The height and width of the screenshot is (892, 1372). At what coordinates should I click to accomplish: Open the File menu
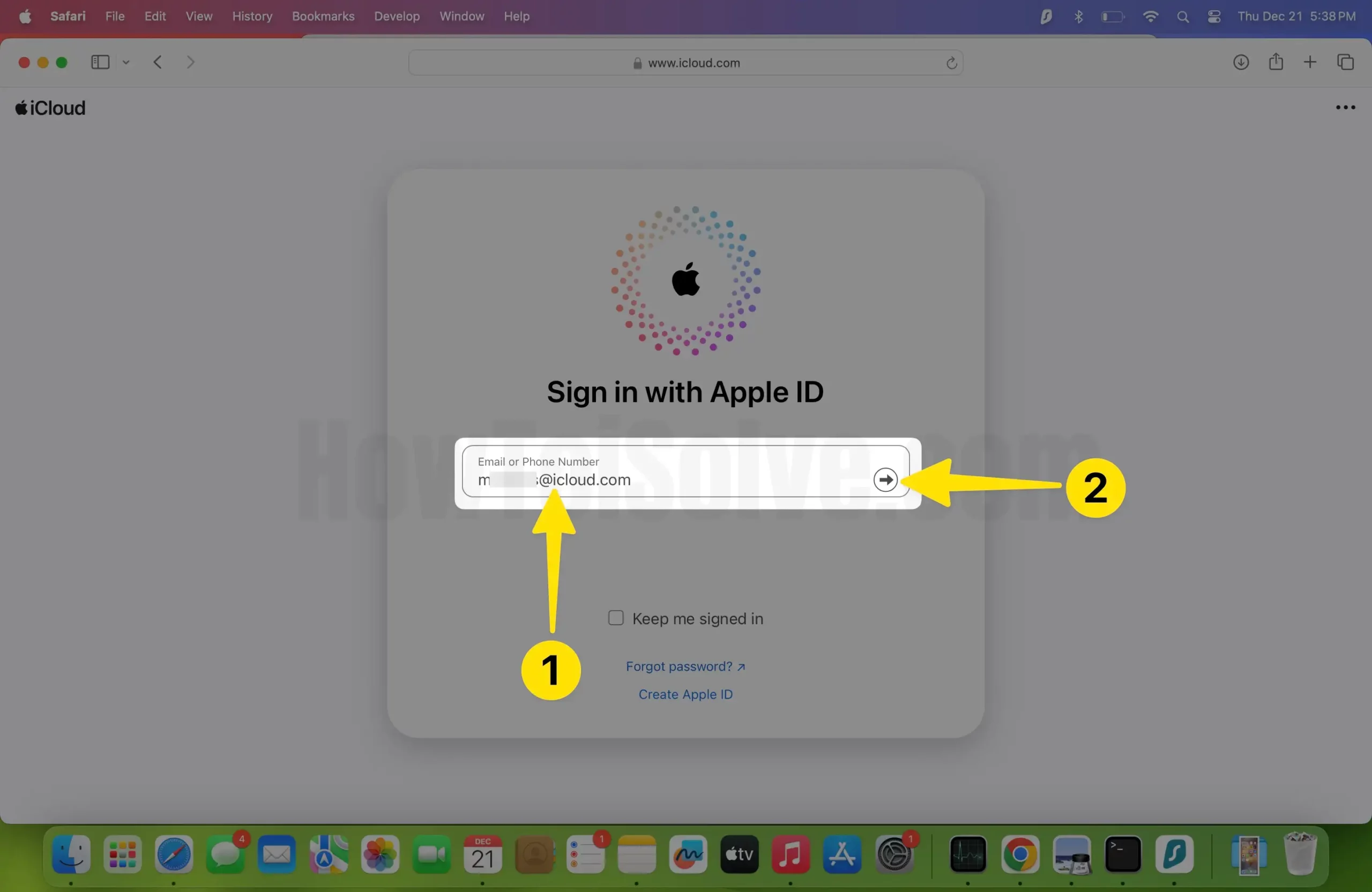(x=115, y=16)
